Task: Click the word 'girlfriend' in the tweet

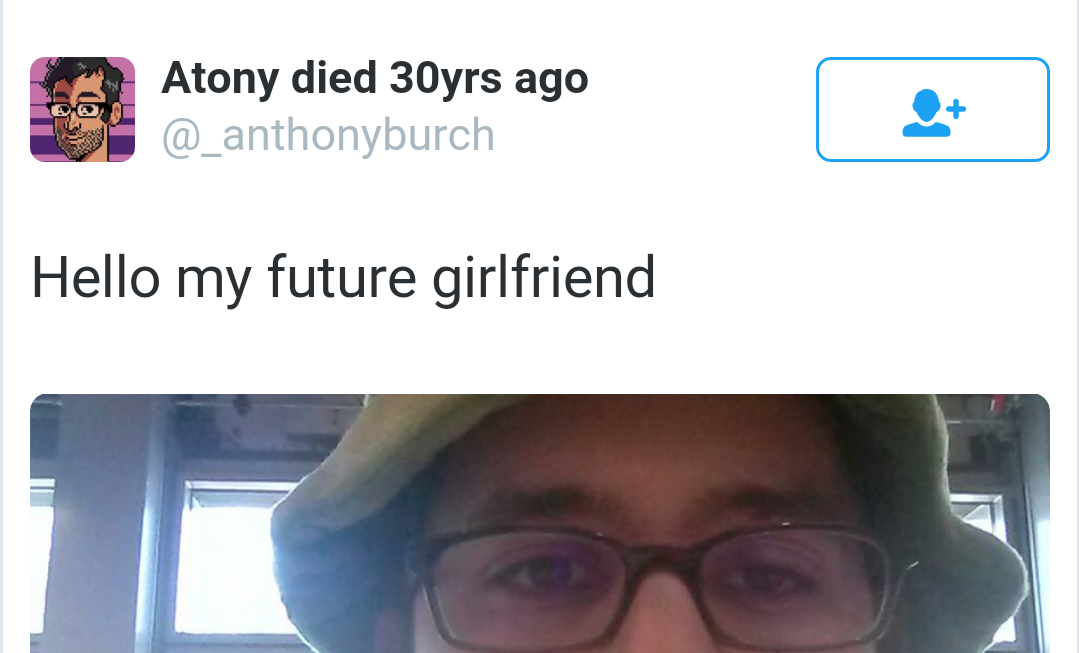Action: [x=544, y=278]
